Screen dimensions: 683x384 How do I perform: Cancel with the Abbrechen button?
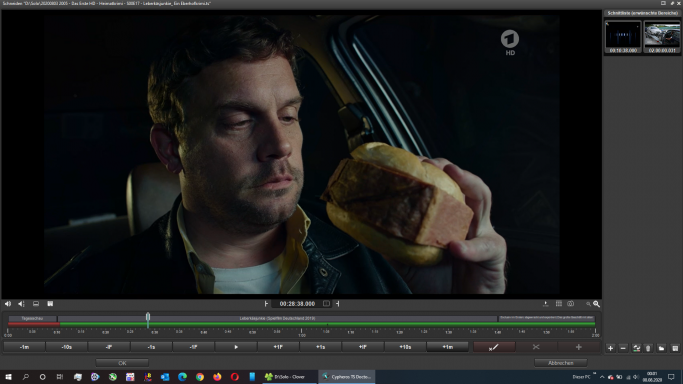pyautogui.click(x=561, y=363)
